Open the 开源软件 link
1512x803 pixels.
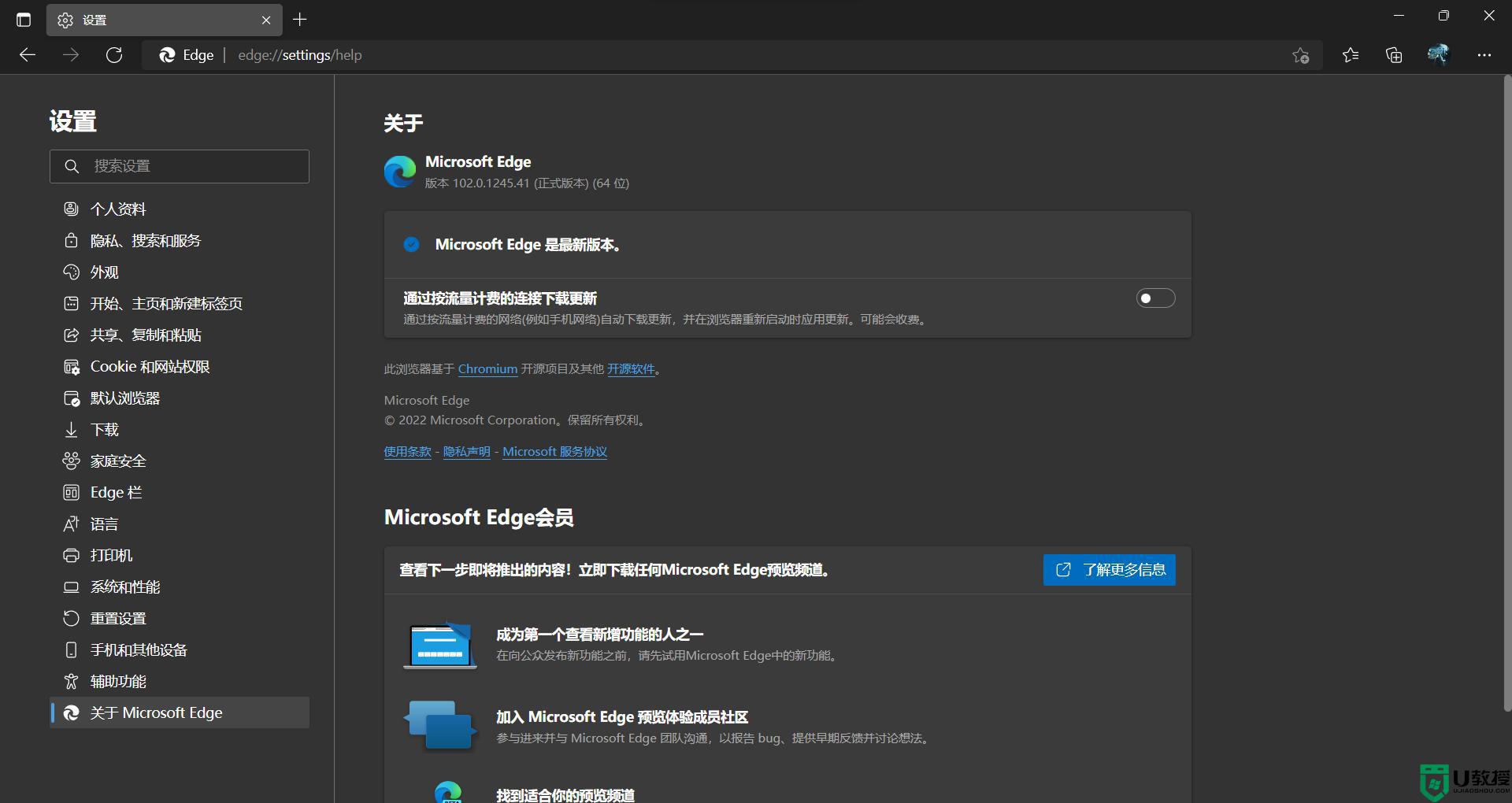click(x=631, y=368)
